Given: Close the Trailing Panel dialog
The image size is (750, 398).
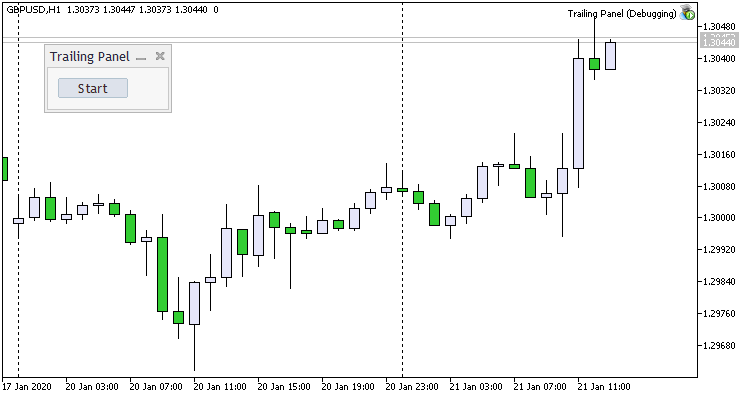Looking at the screenshot, I should (x=160, y=56).
